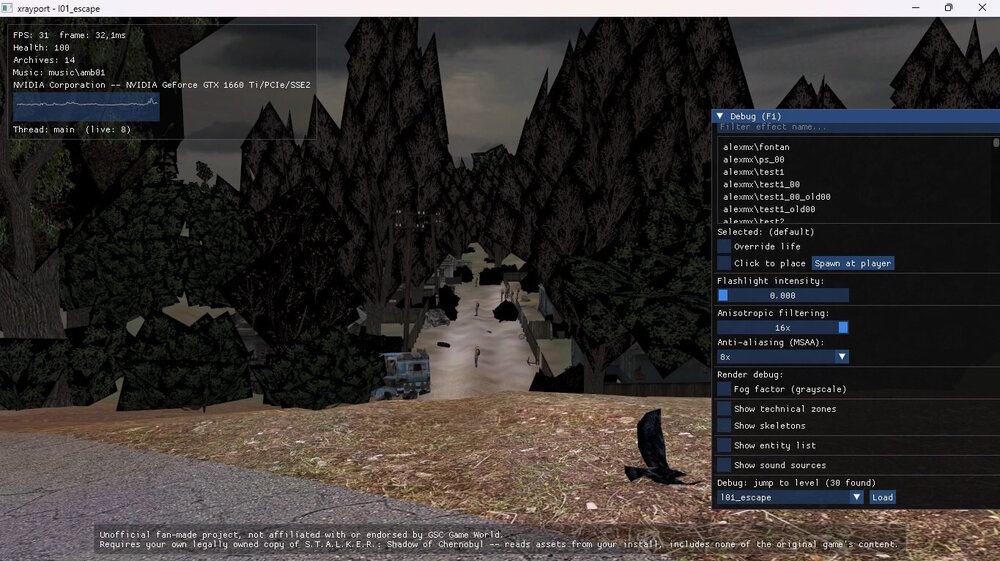Screen dimensions: 1000x561
Task: Adjust Anisotropic filtering 16x slider
Action: point(783,328)
